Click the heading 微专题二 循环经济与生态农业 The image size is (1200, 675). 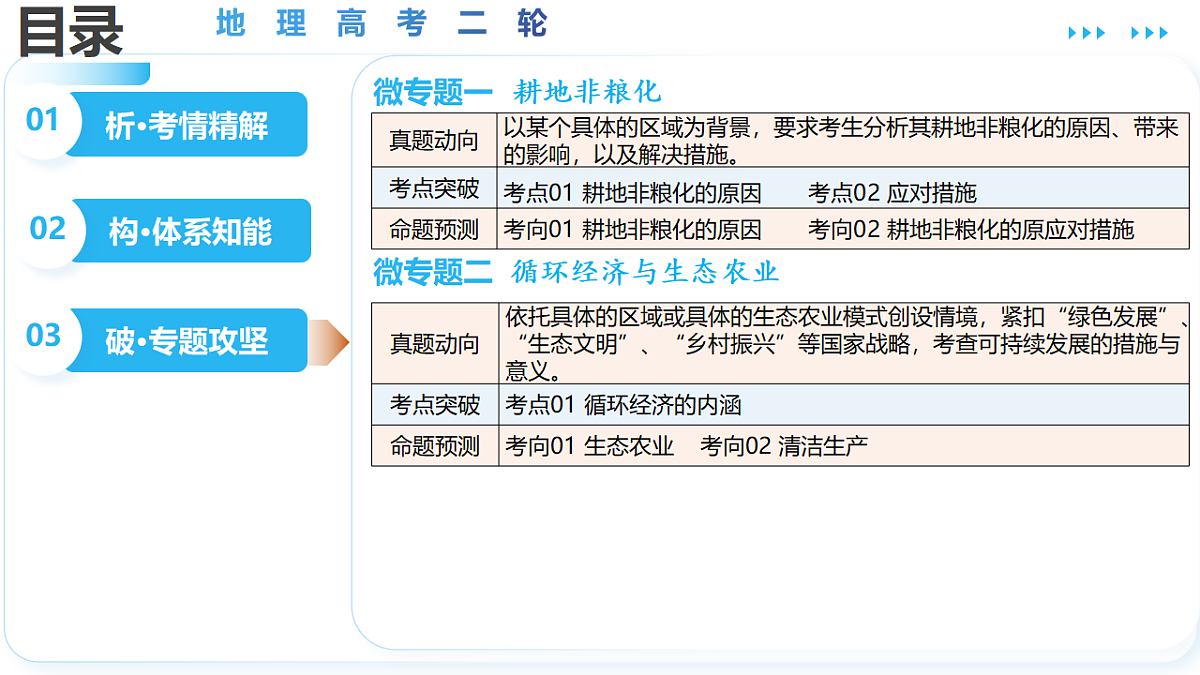(x=575, y=271)
